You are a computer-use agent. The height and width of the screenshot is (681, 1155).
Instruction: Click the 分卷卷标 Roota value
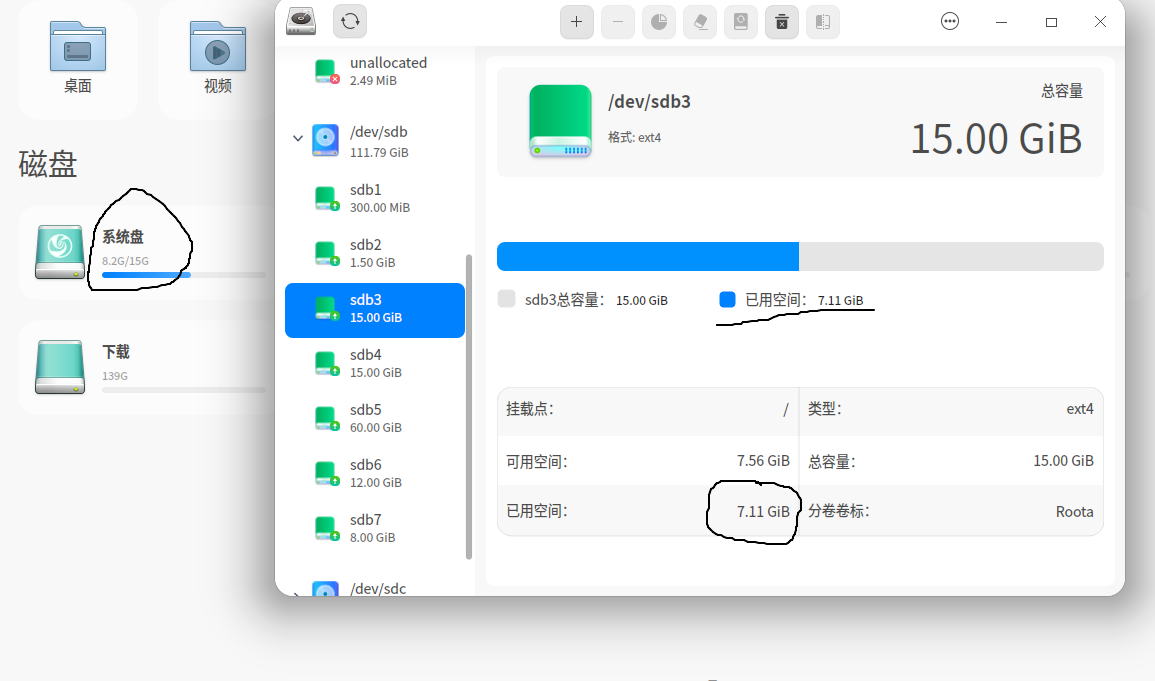point(1075,512)
